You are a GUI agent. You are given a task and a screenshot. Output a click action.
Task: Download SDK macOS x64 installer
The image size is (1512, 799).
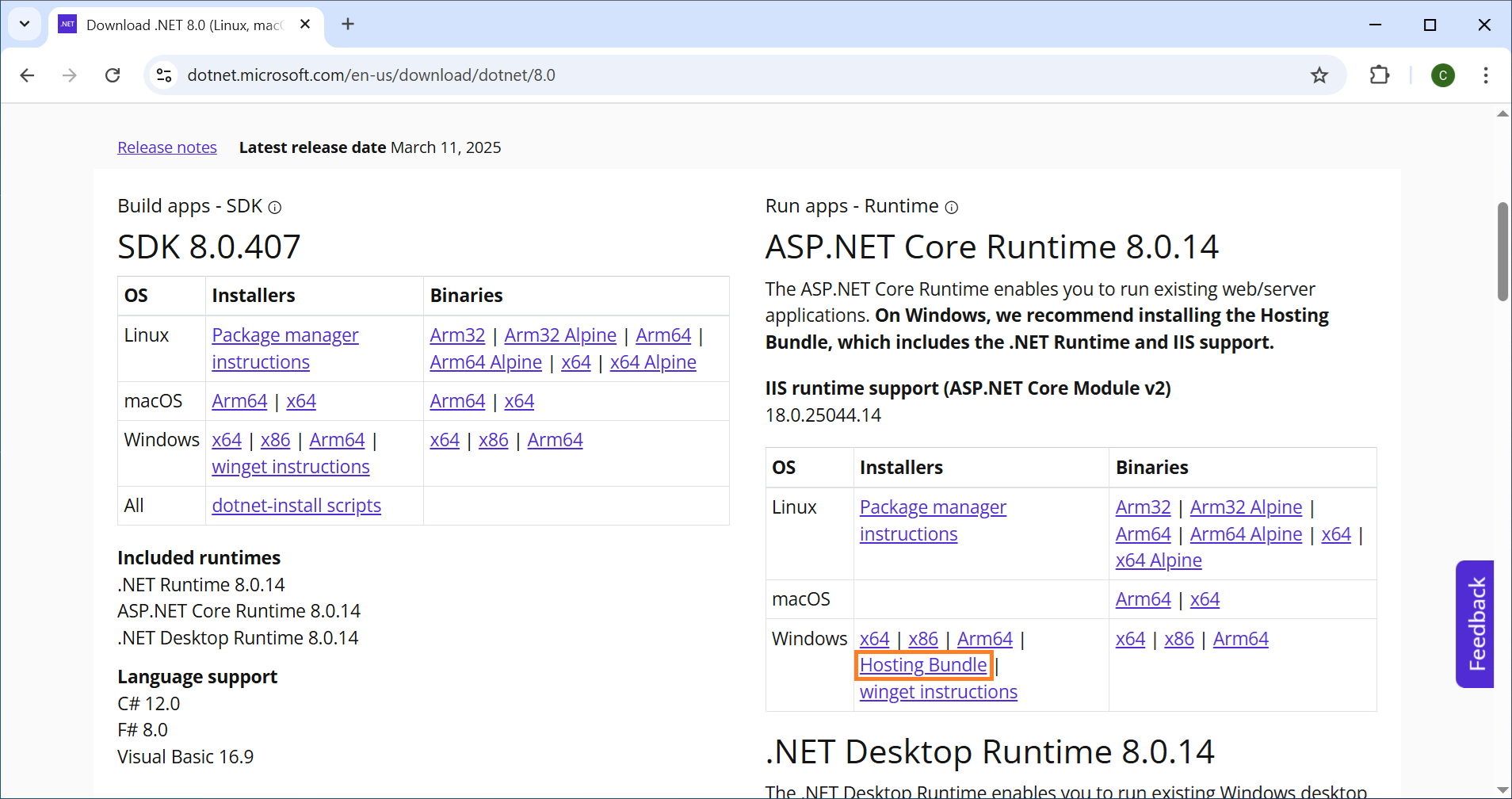301,401
